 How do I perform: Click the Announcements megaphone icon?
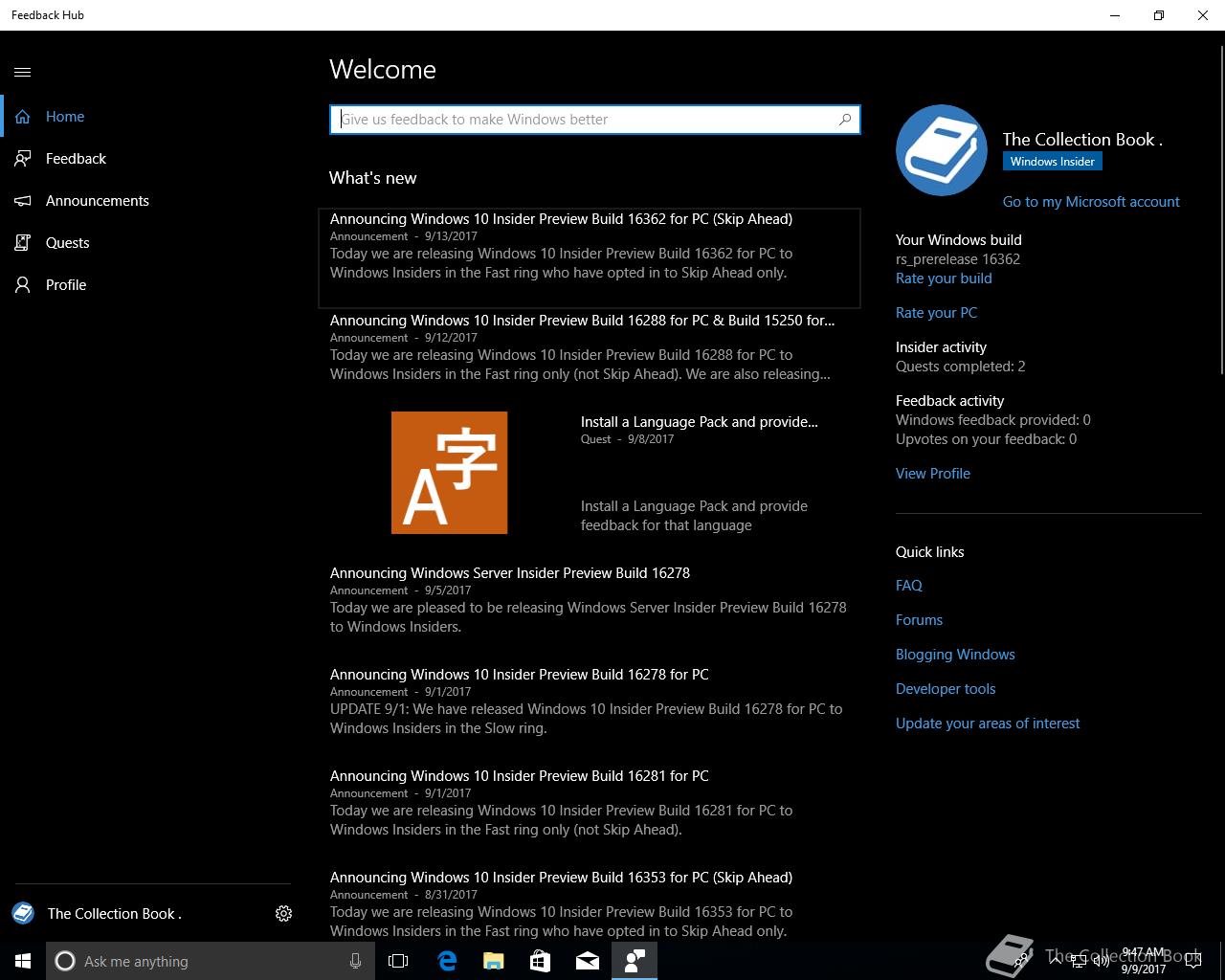(23, 201)
